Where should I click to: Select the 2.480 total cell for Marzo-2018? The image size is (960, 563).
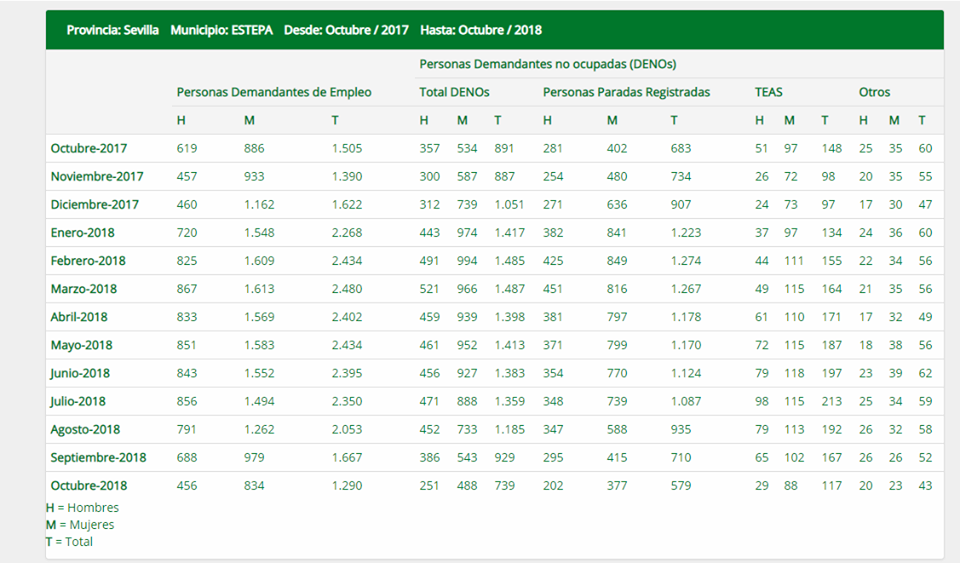[349, 289]
